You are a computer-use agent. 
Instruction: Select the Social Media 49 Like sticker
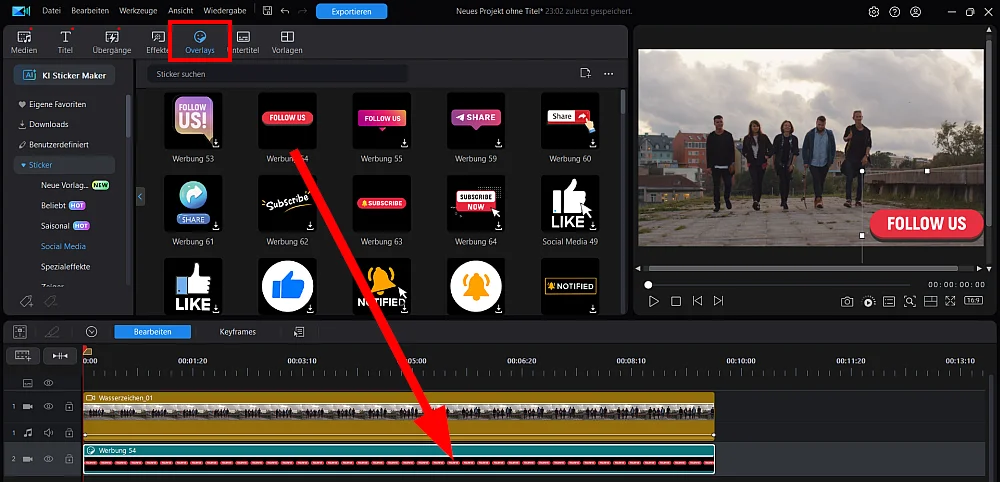(x=570, y=204)
